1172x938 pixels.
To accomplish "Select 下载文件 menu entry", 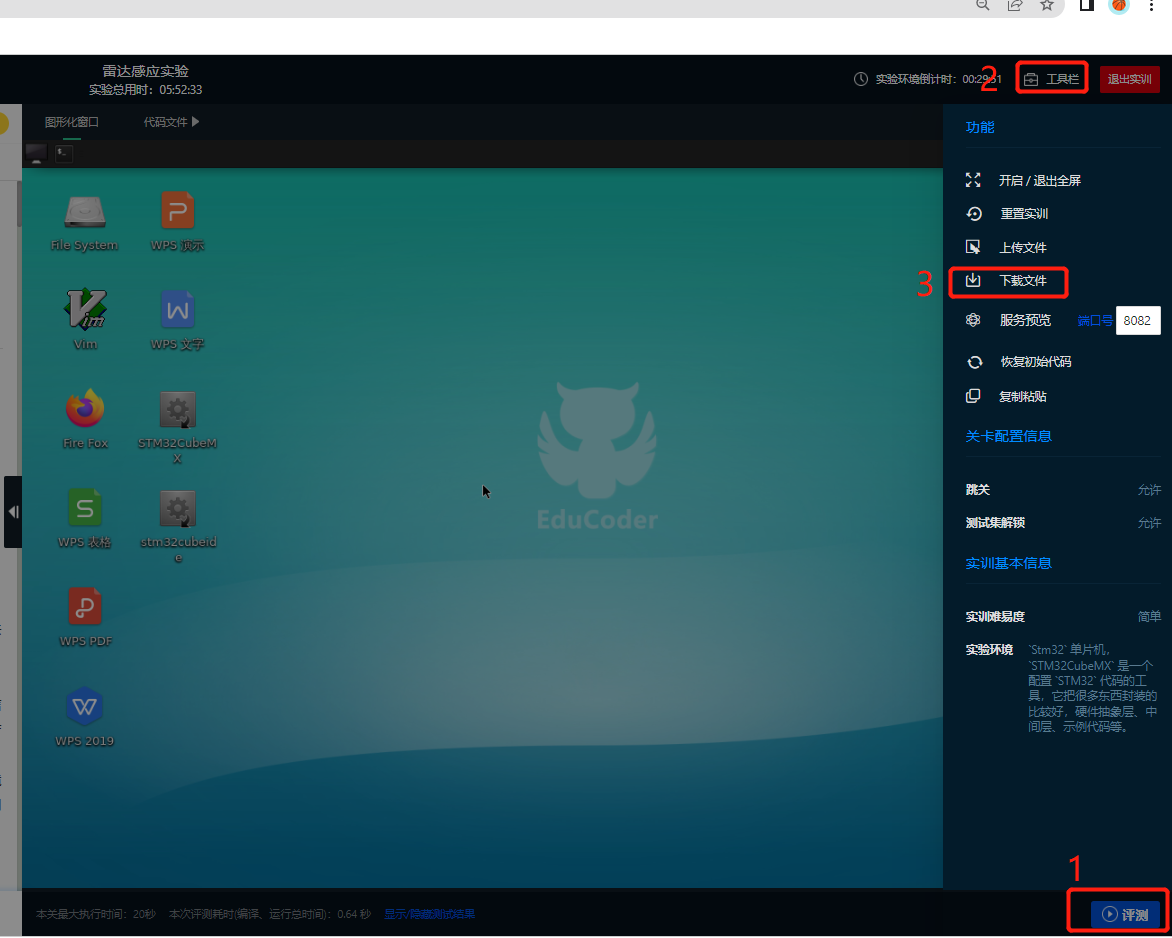I will (1023, 280).
